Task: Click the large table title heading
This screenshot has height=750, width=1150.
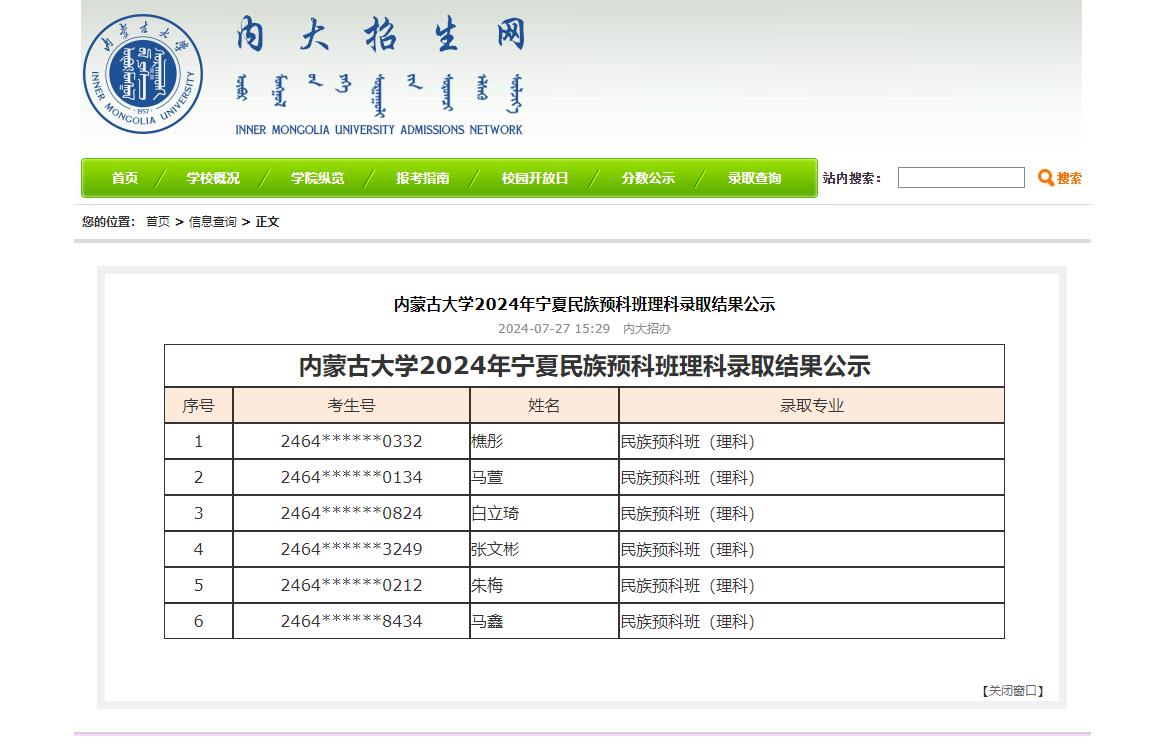Action: pyautogui.click(x=585, y=366)
